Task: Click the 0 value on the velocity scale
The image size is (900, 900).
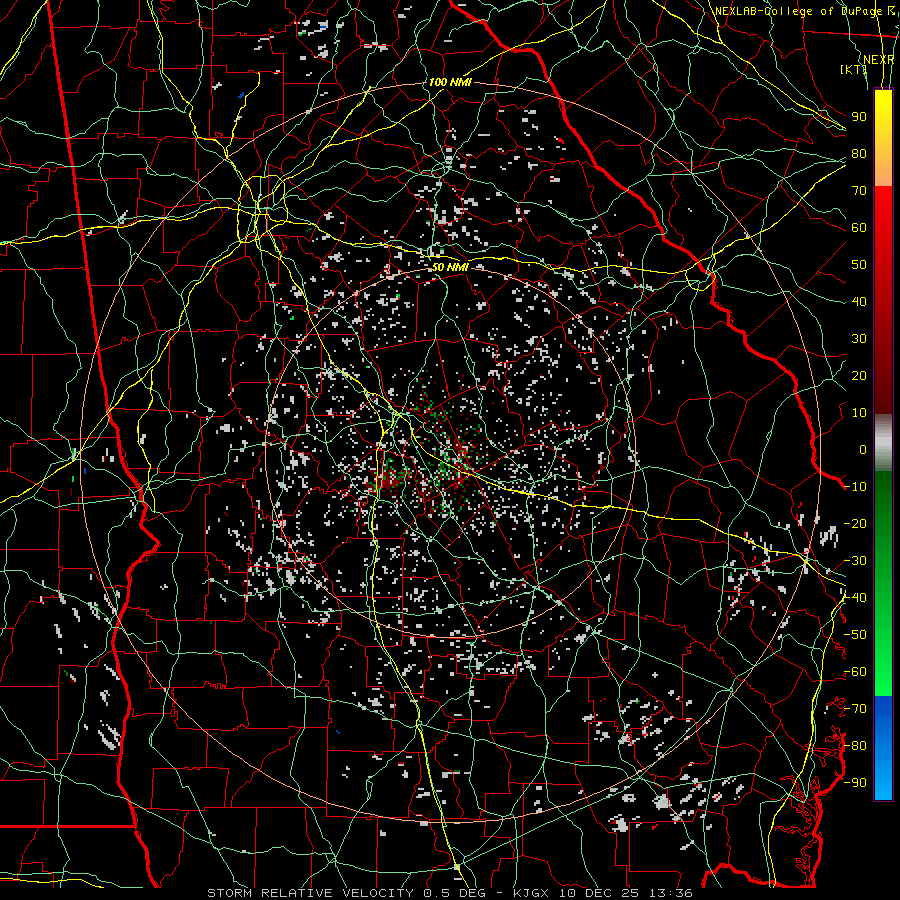Action: point(863,449)
